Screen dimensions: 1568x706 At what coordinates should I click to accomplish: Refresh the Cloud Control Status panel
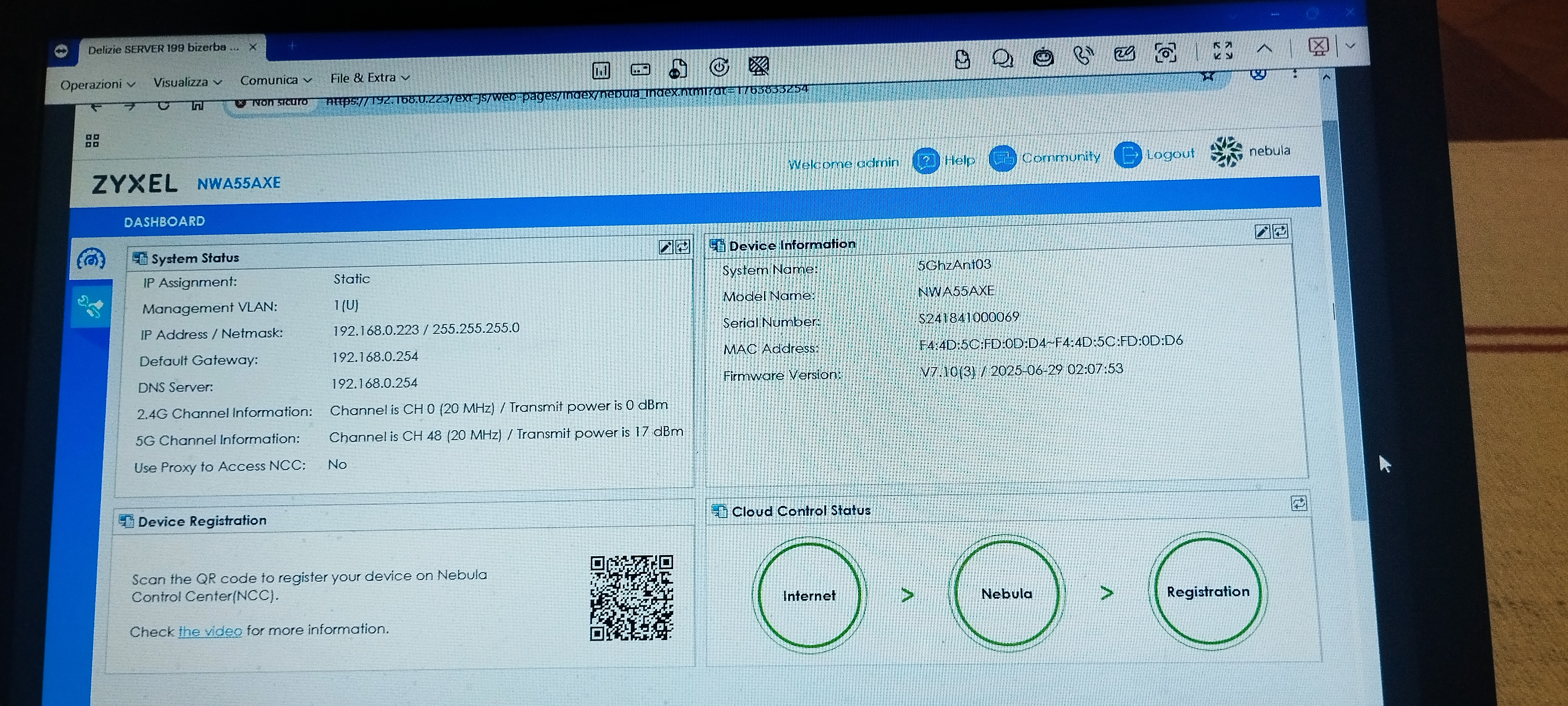[x=1298, y=503]
